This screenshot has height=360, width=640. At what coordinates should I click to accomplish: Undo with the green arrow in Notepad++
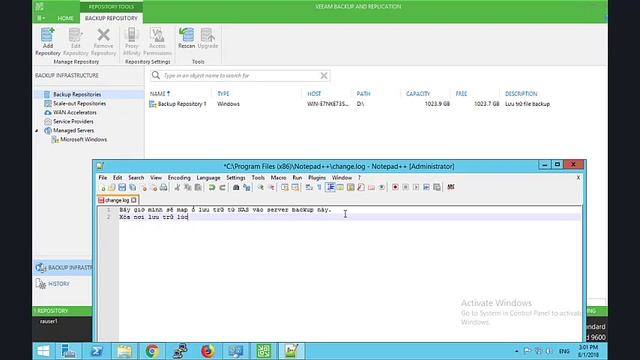point(212,187)
